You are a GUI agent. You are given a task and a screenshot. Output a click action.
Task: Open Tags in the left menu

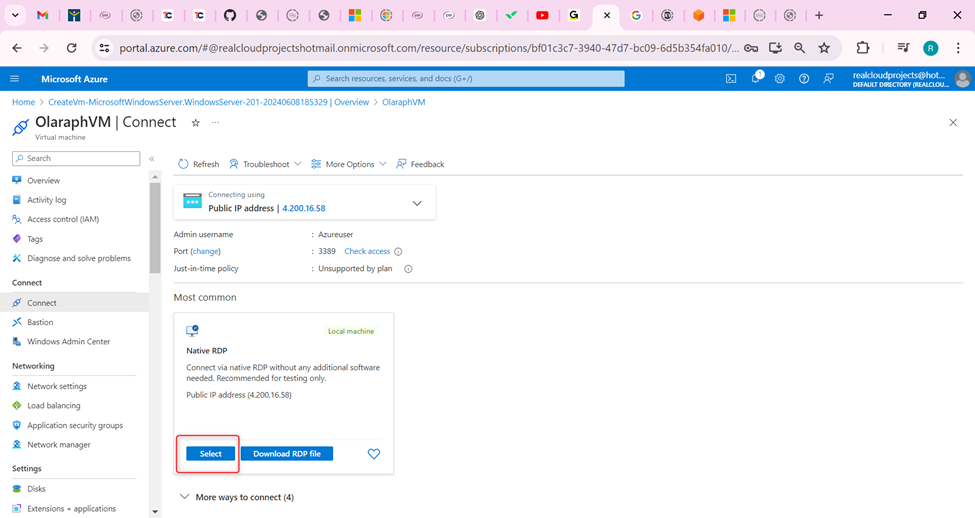(35, 239)
